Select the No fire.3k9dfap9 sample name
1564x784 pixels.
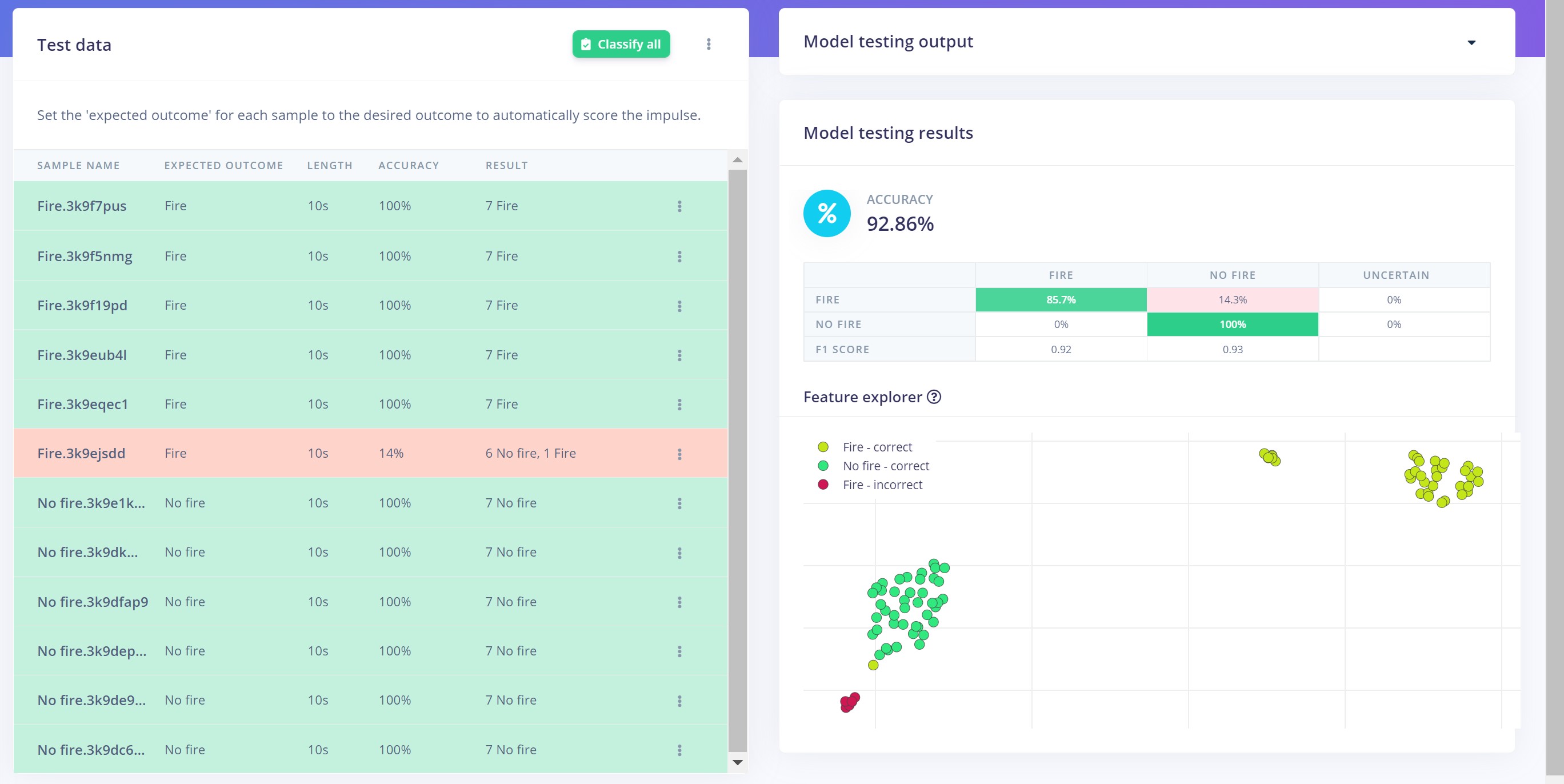click(x=93, y=602)
